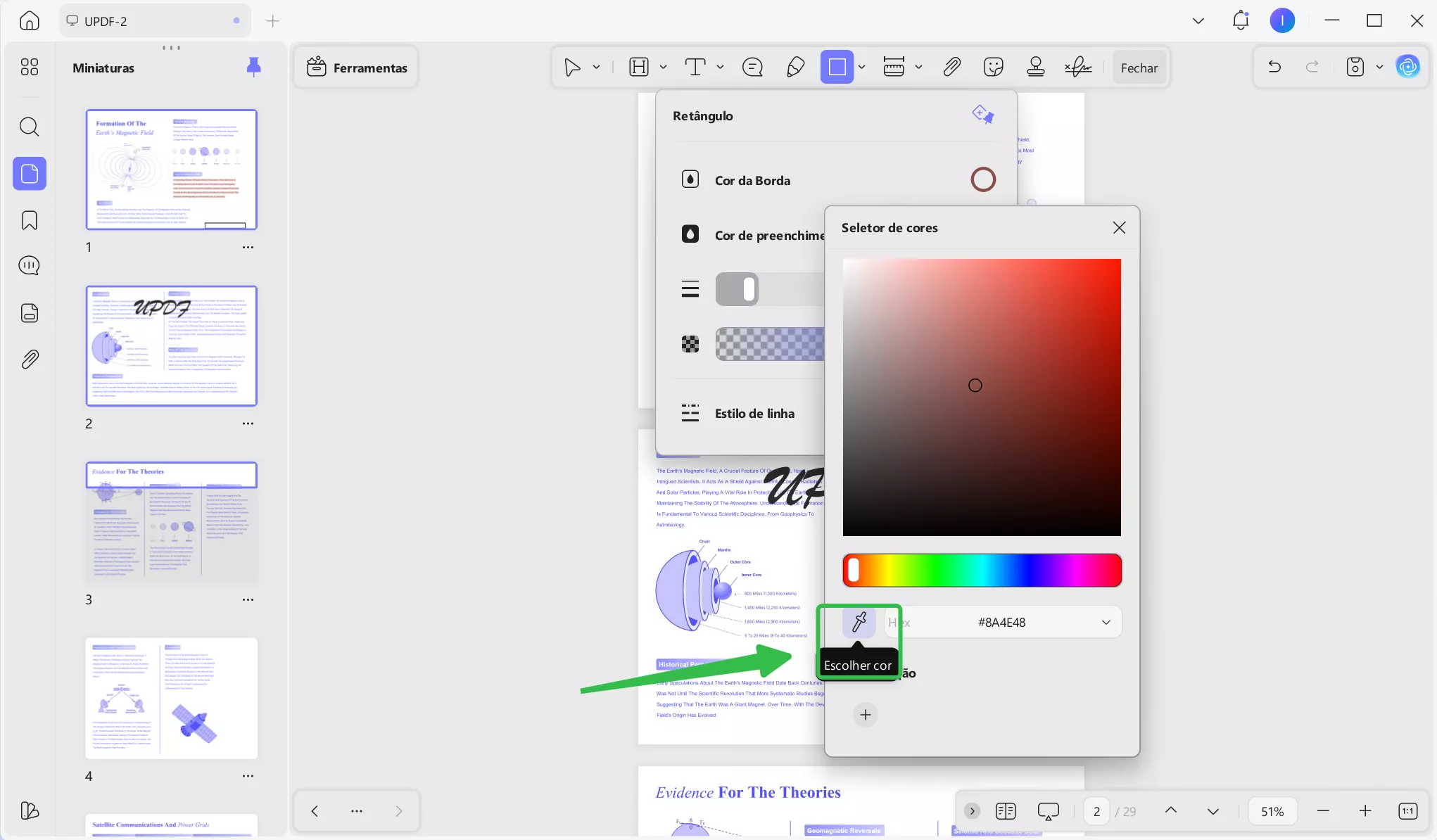Toggle the two-page reading view
1437x840 pixels.
coord(1006,811)
